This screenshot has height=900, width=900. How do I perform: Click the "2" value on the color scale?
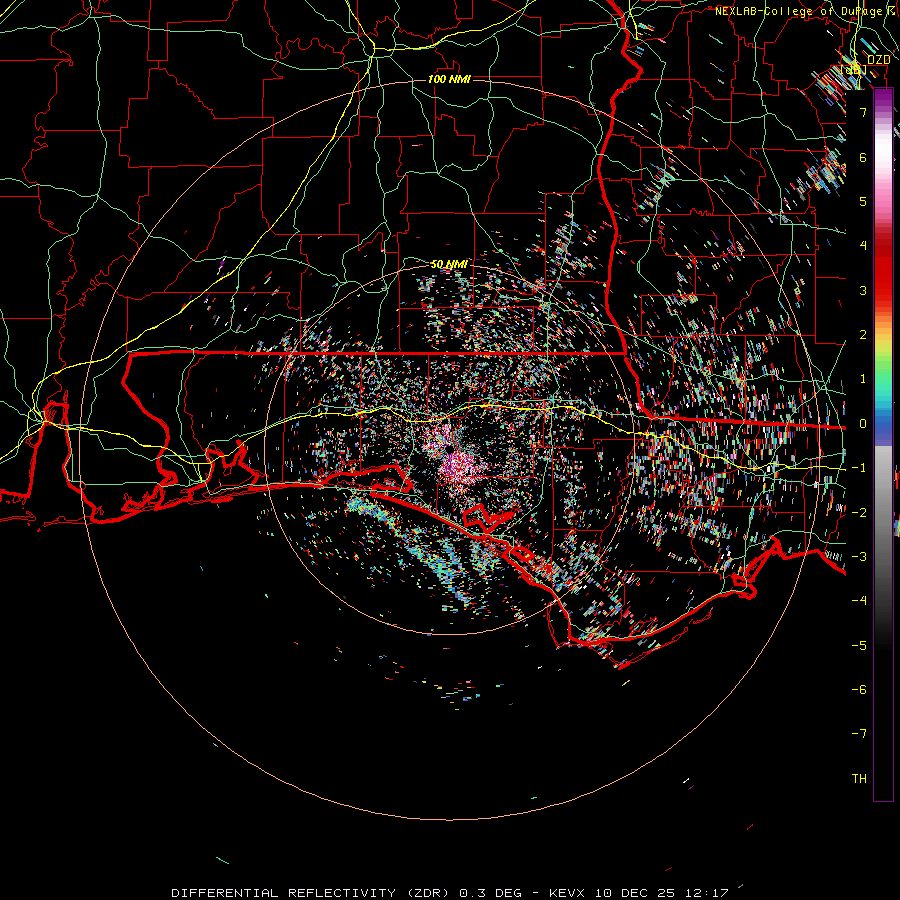[x=863, y=335]
